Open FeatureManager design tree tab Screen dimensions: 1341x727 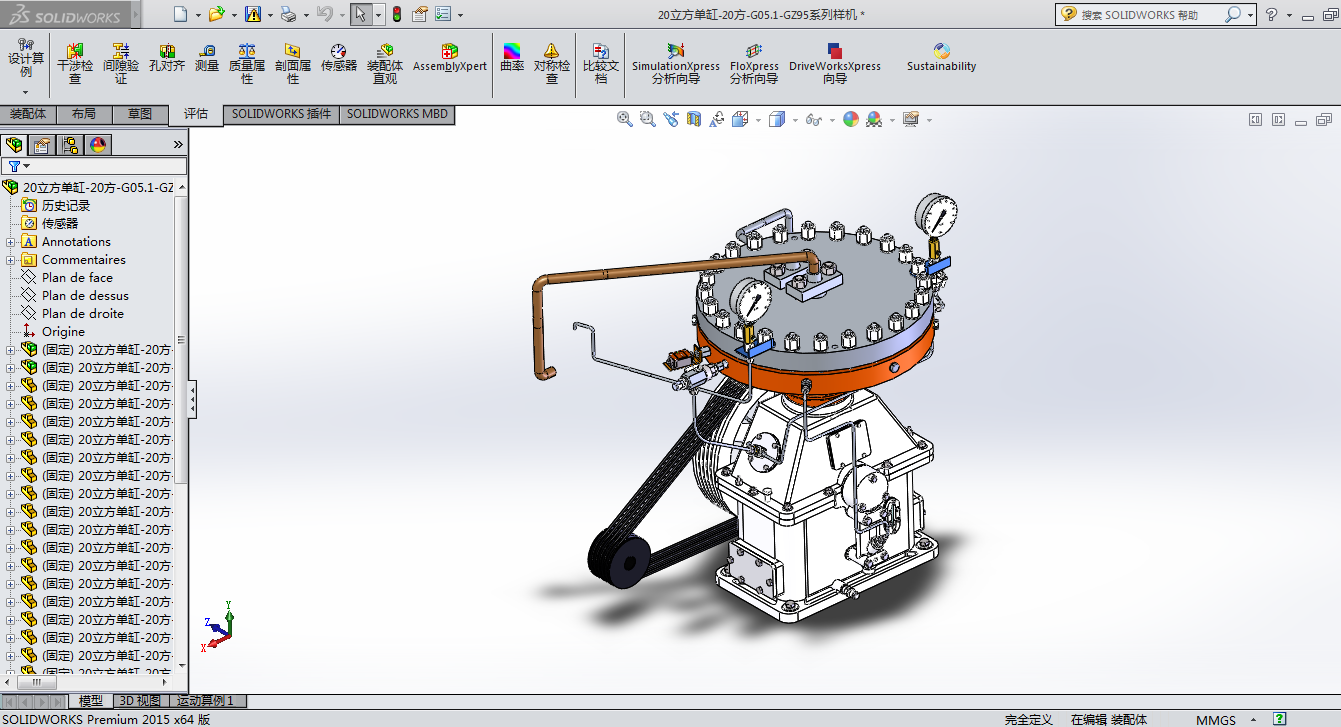14,145
